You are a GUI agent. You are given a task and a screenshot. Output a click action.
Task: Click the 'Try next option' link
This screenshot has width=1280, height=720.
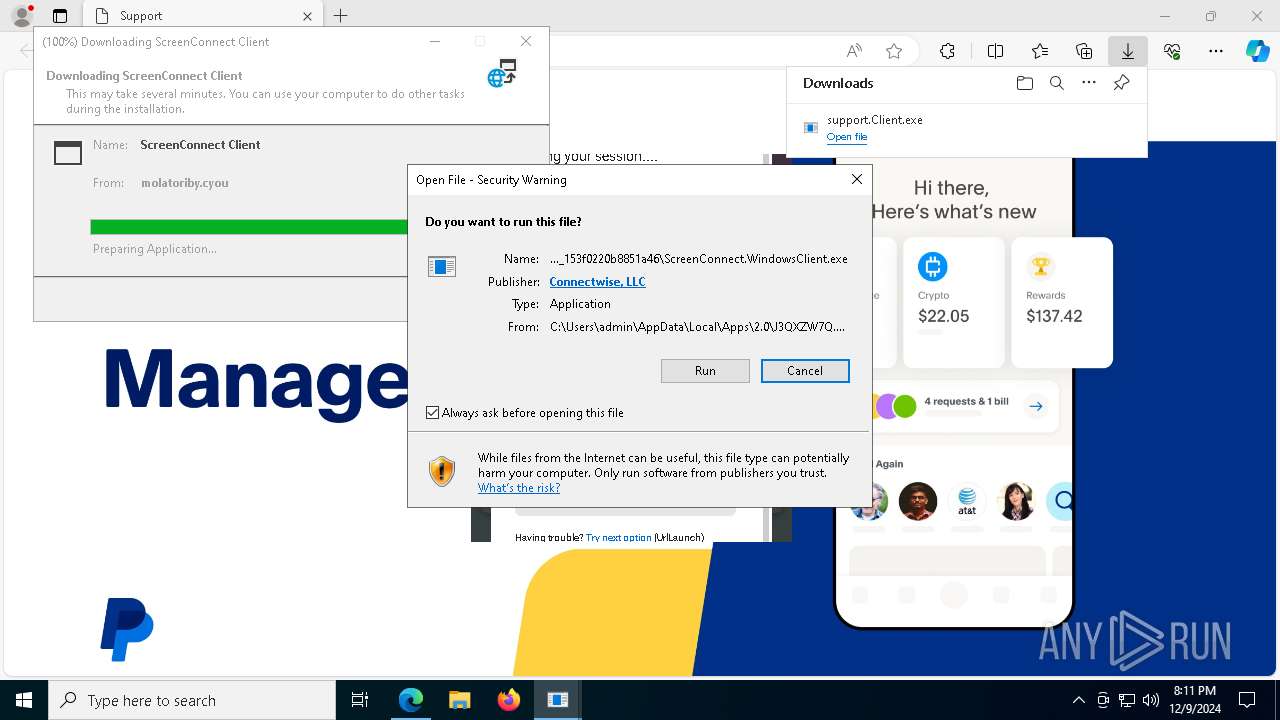[618, 537]
